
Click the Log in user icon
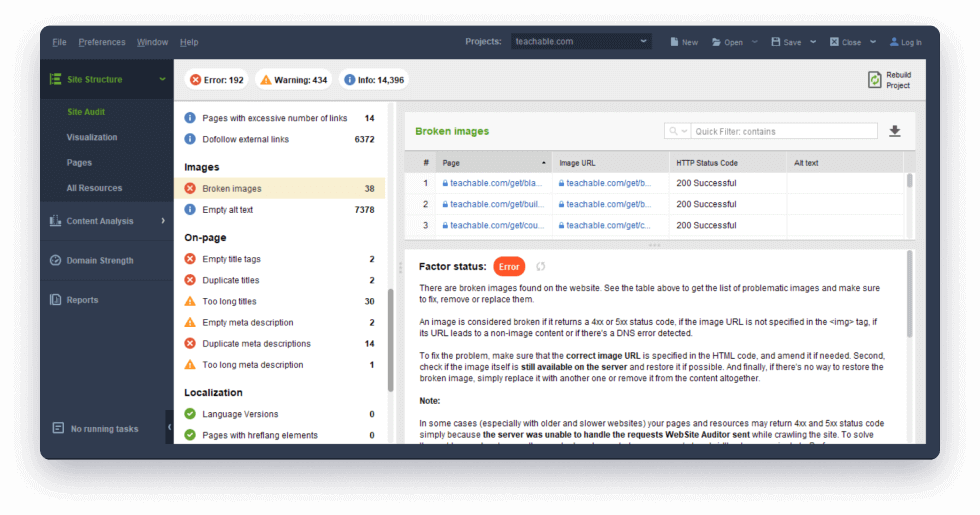click(893, 42)
